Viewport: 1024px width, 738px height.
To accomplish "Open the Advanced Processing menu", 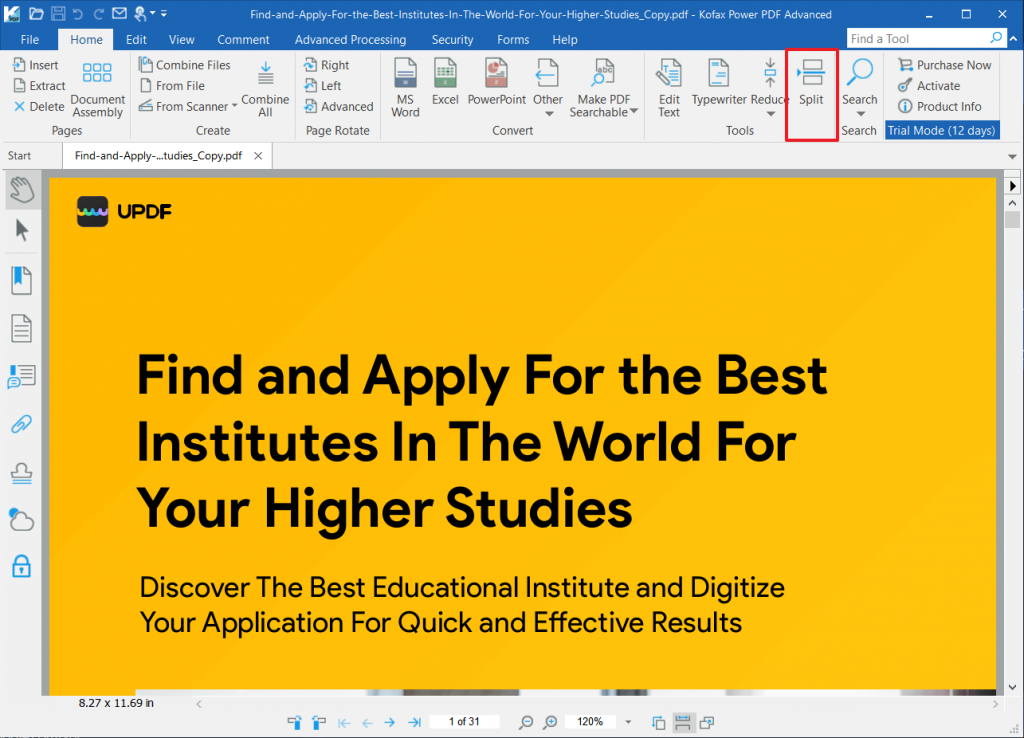I will click(350, 39).
